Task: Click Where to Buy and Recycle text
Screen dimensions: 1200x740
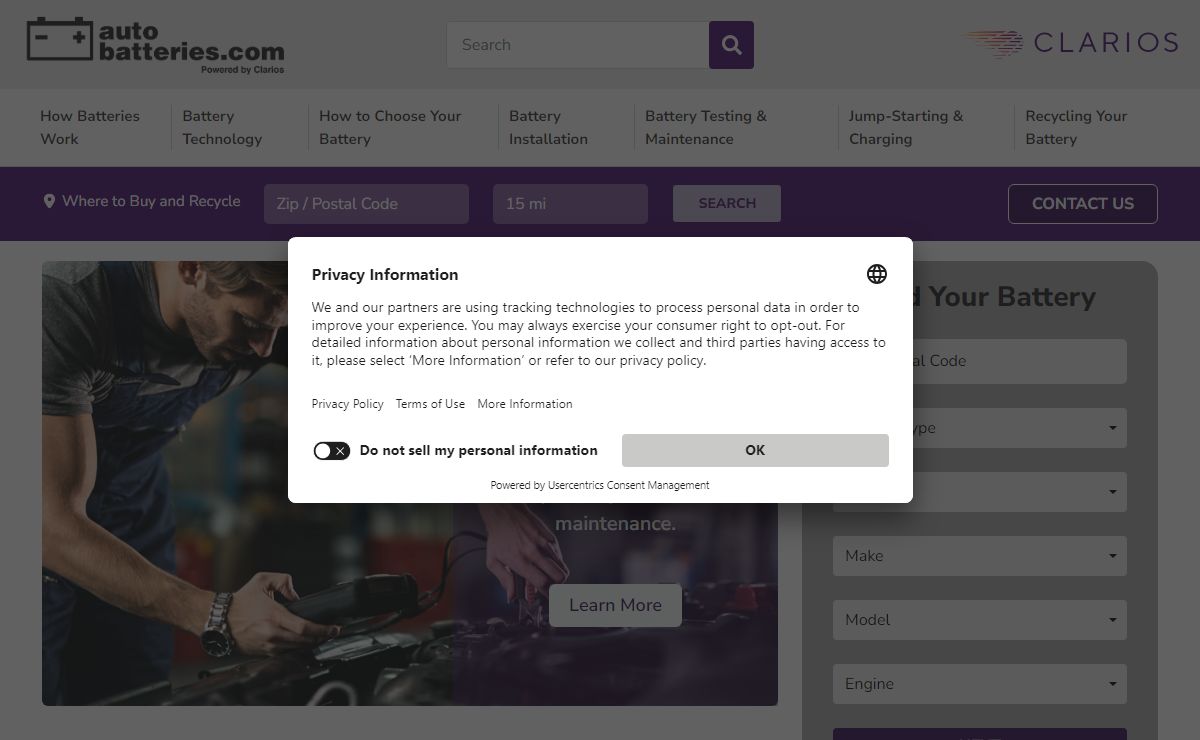Action: click(151, 201)
